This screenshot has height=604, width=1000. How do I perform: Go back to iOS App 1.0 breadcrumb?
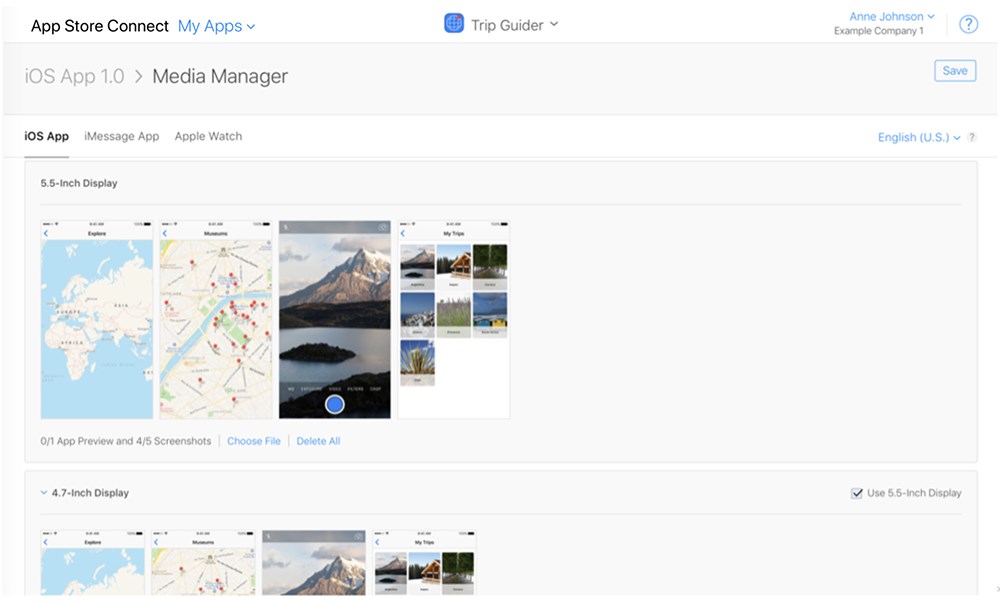pos(74,76)
